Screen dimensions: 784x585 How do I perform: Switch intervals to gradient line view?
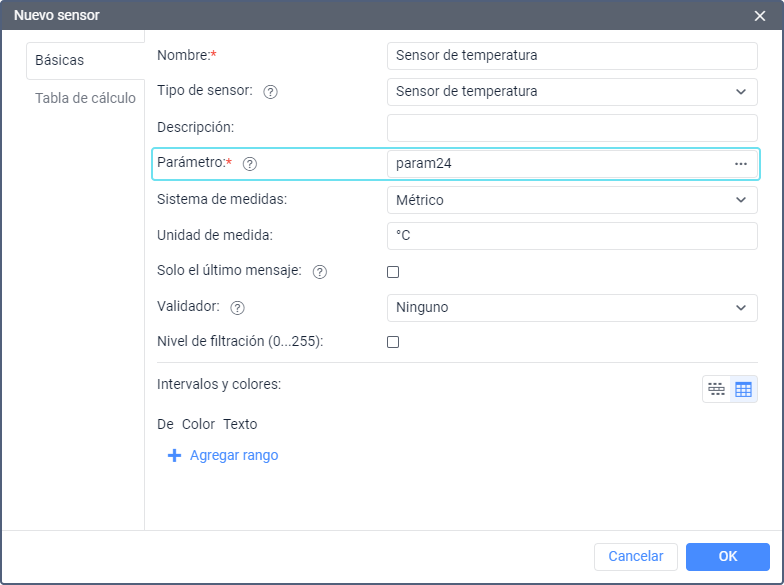pyautogui.click(x=716, y=389)
